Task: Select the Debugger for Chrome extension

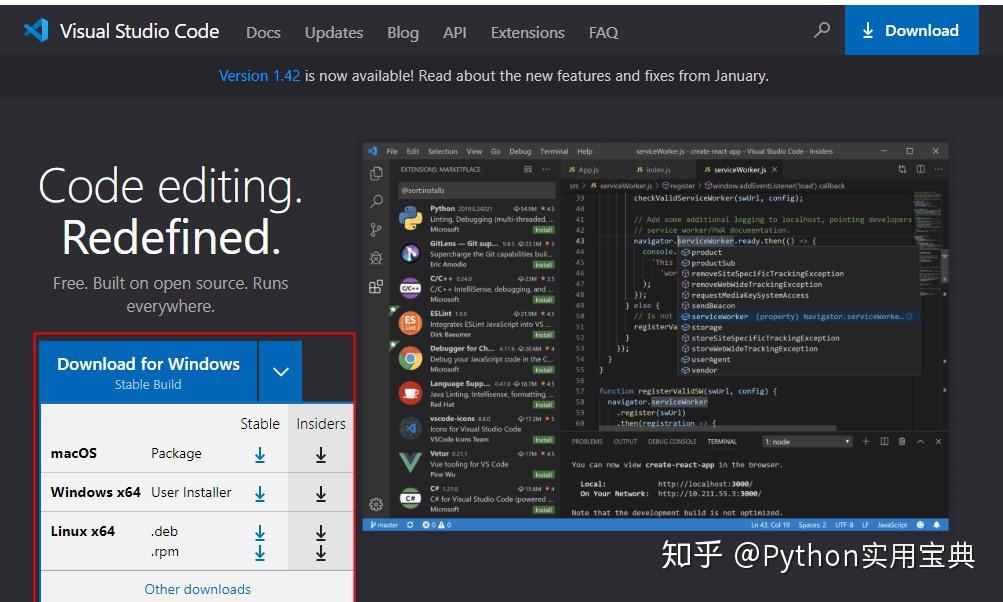Action: pyautogui.click(x=477, y=359)
